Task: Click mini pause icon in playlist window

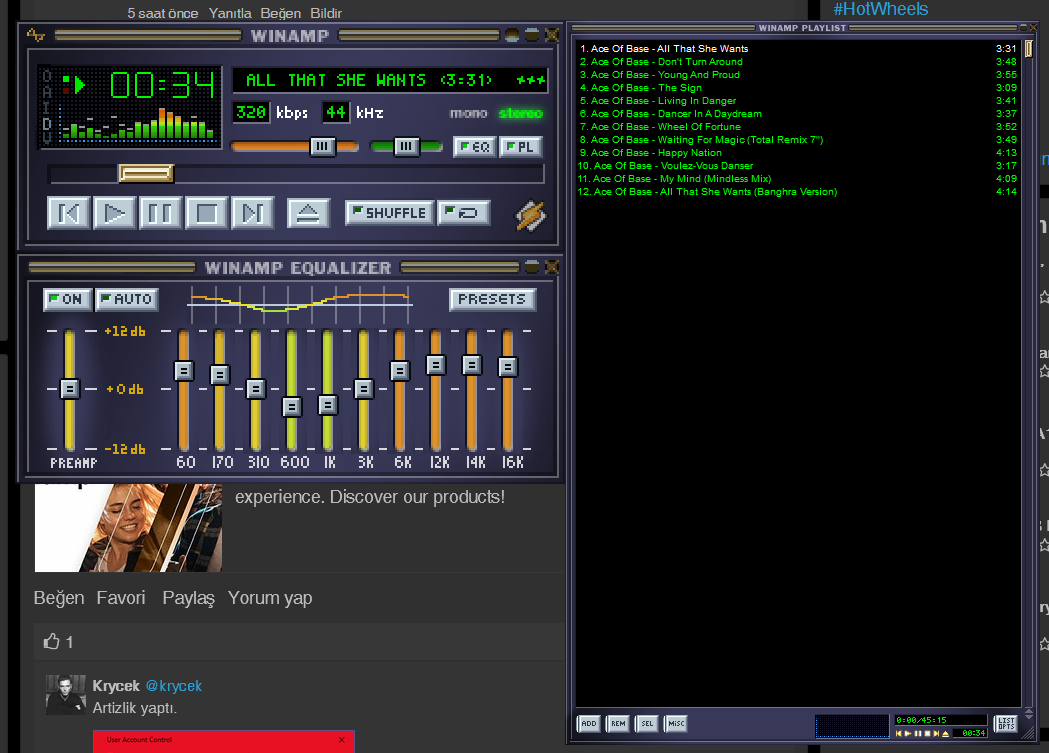Action: click(x=918, y=734)
